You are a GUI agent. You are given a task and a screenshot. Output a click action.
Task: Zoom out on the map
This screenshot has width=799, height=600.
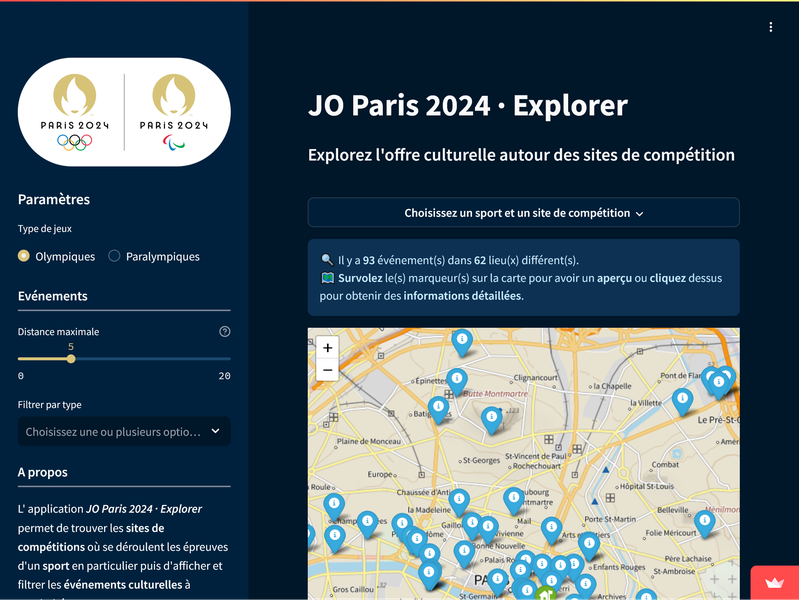coord(328,370)
